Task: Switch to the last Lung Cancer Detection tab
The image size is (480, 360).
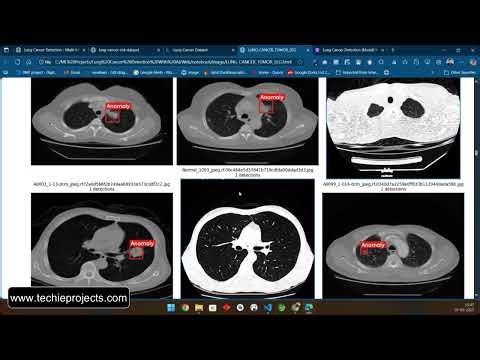Action: [349, 50]
